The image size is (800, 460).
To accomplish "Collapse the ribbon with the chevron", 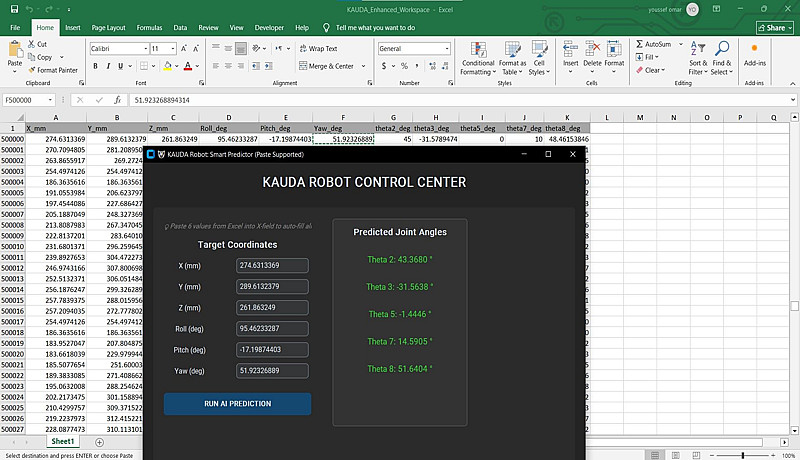I will [792, 83].
